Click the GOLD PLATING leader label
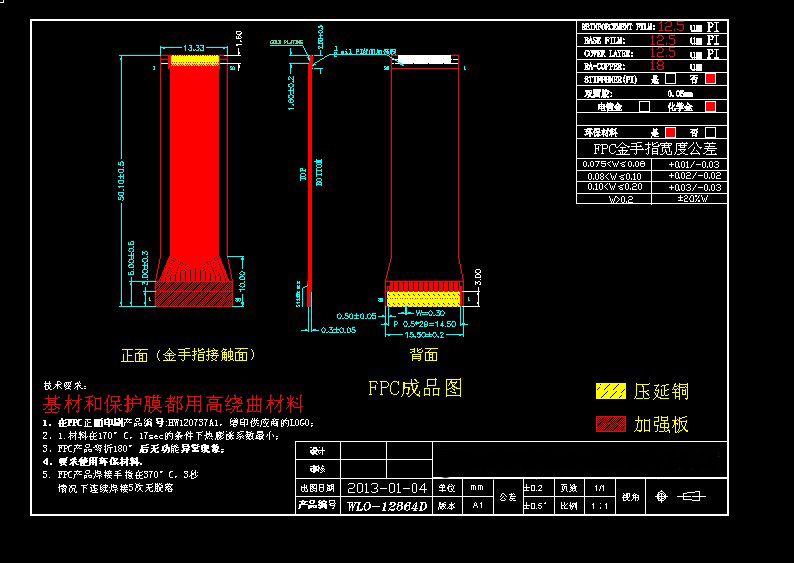794x563 pixels. pos(286,42)
